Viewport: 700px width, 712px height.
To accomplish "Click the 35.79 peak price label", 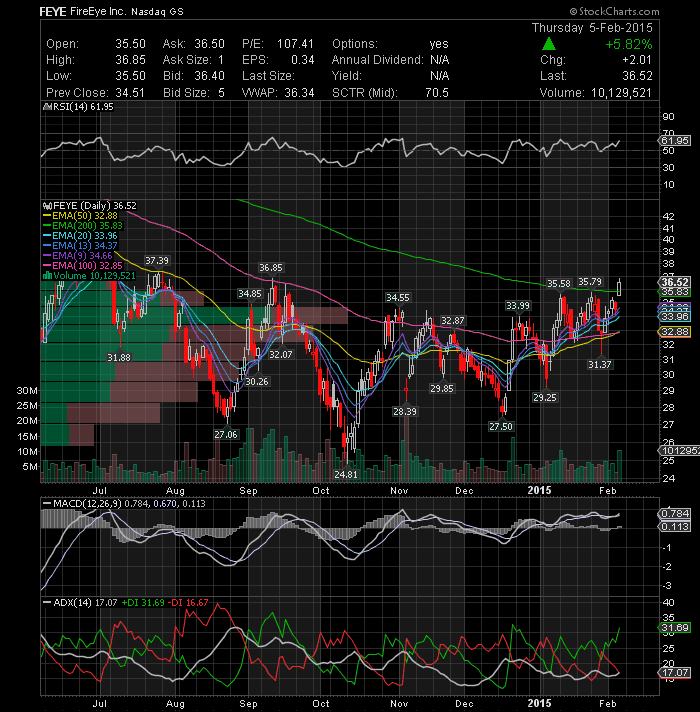I will 590,282.
